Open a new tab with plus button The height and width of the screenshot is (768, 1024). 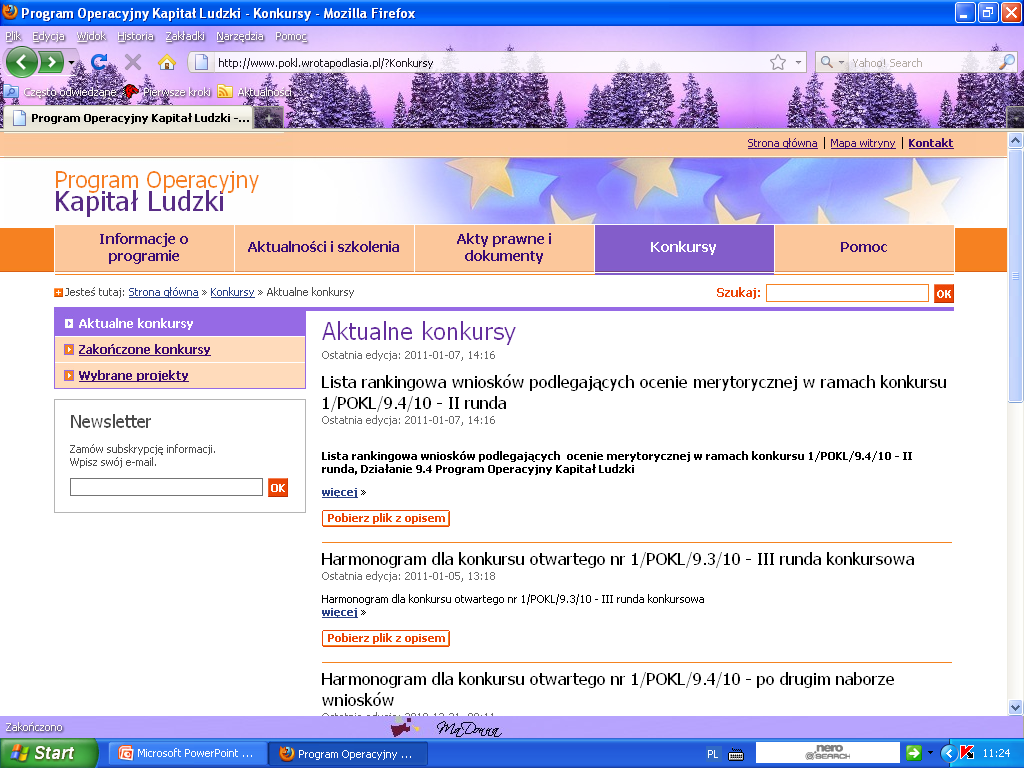[268, 118]
